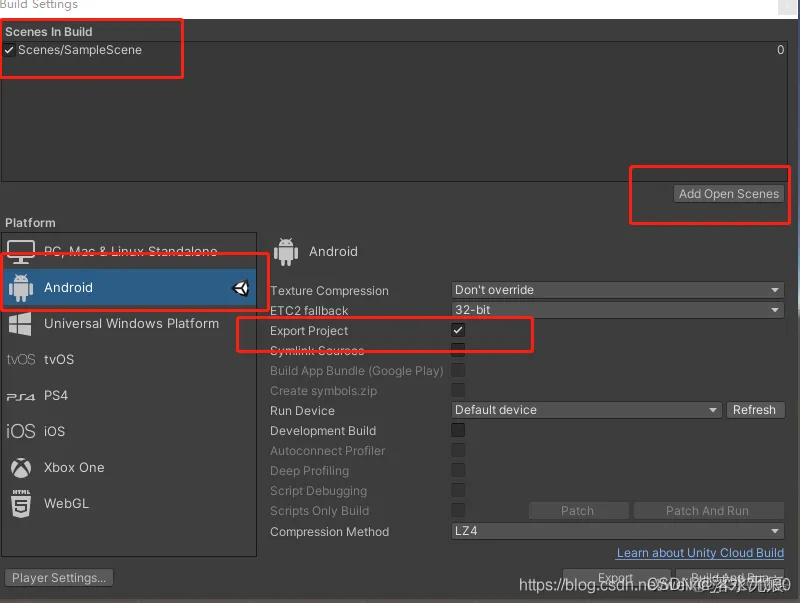Toggle Build App Bundle (Google Play) checkbox

tap(458, 370)
